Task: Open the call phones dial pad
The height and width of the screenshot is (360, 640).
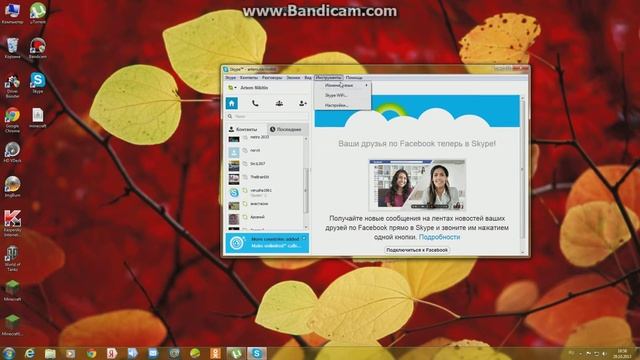Action: [x=255, y=103]
